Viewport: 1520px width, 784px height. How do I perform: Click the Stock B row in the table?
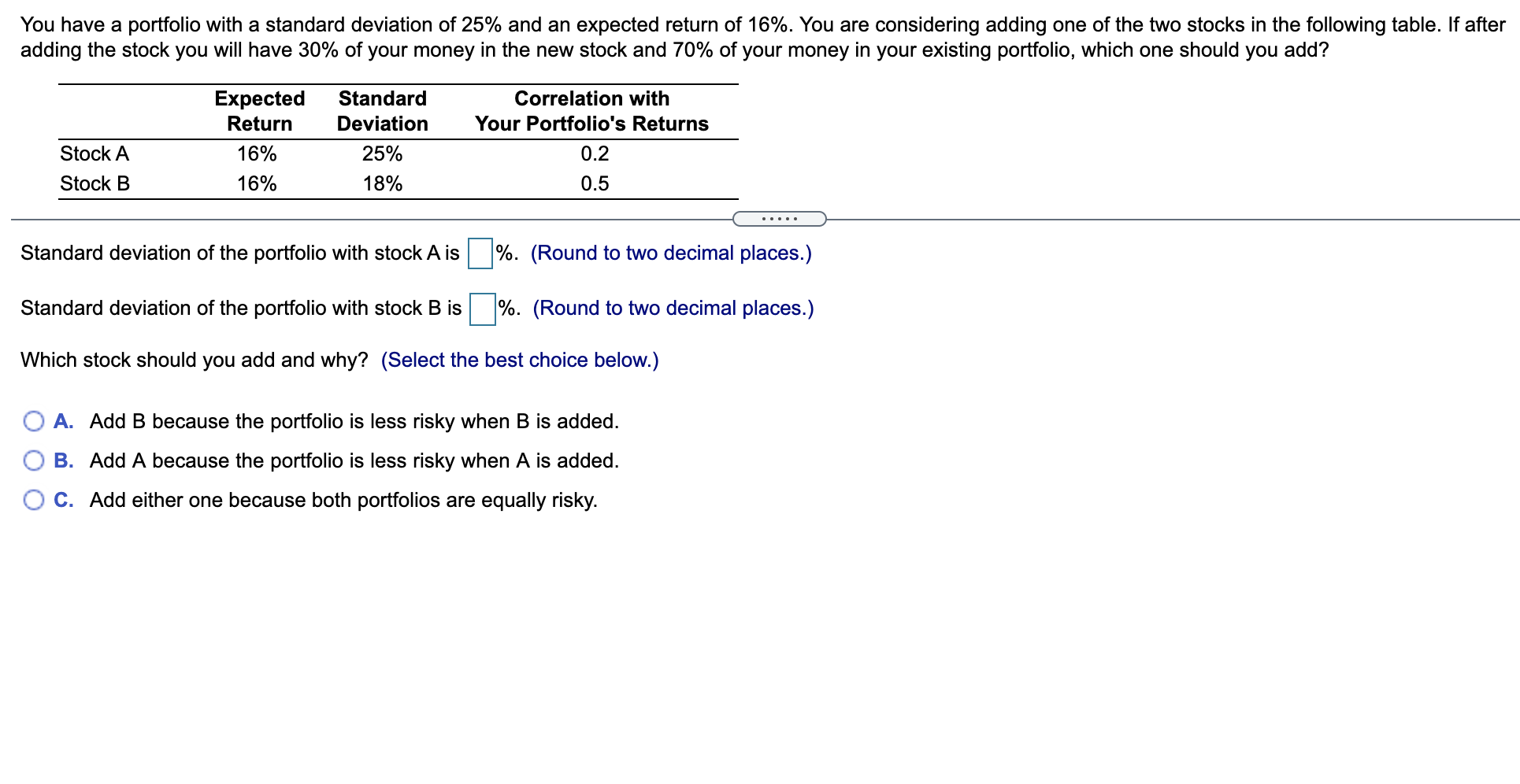(95, 183)
